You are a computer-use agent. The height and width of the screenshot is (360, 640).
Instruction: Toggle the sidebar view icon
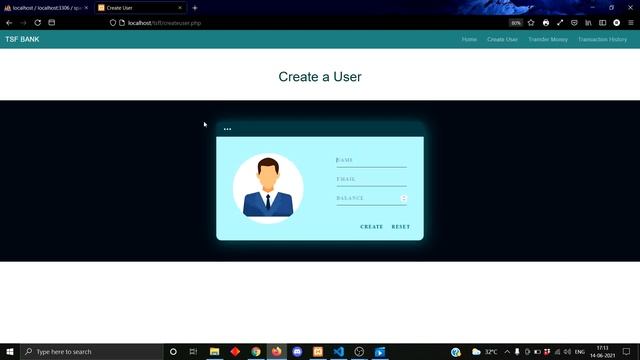click(x=602, y=23)
